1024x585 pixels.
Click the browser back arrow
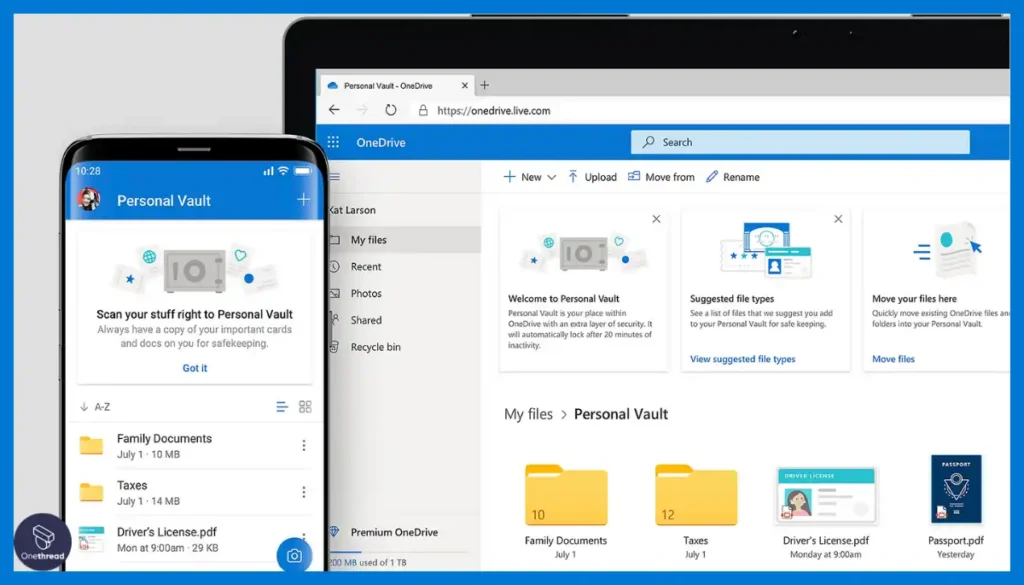pyautogui.click(x=334, y=110)
